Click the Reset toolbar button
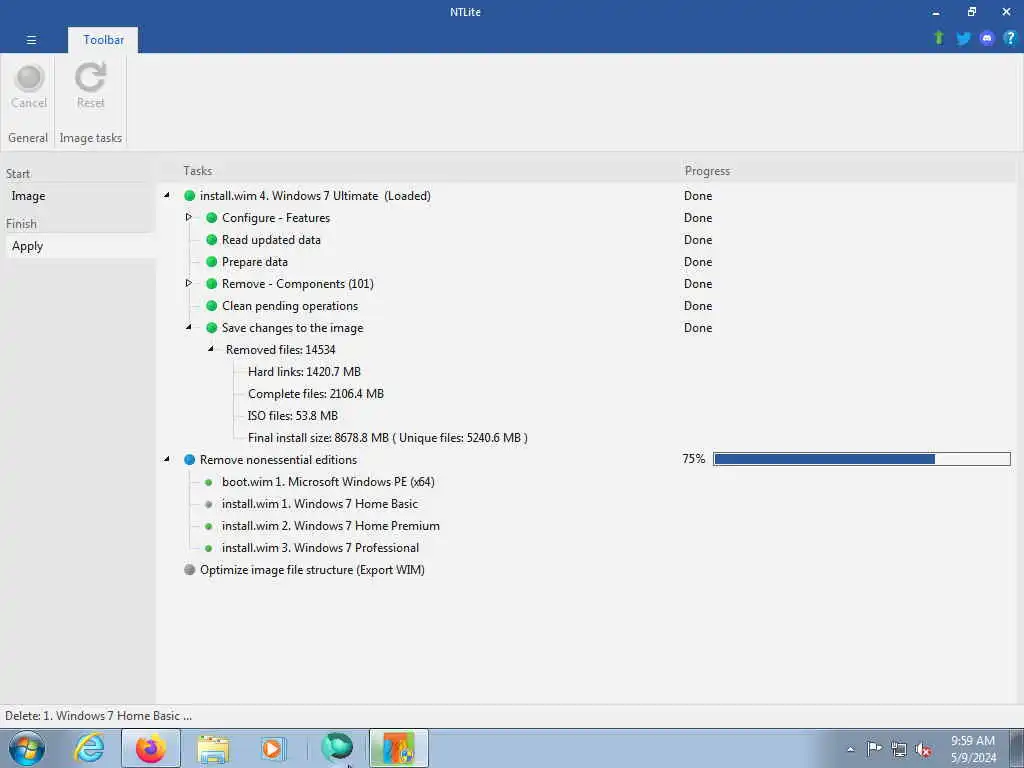Image resolution: width=1024 pixels, height=768 pixels. 90,86
